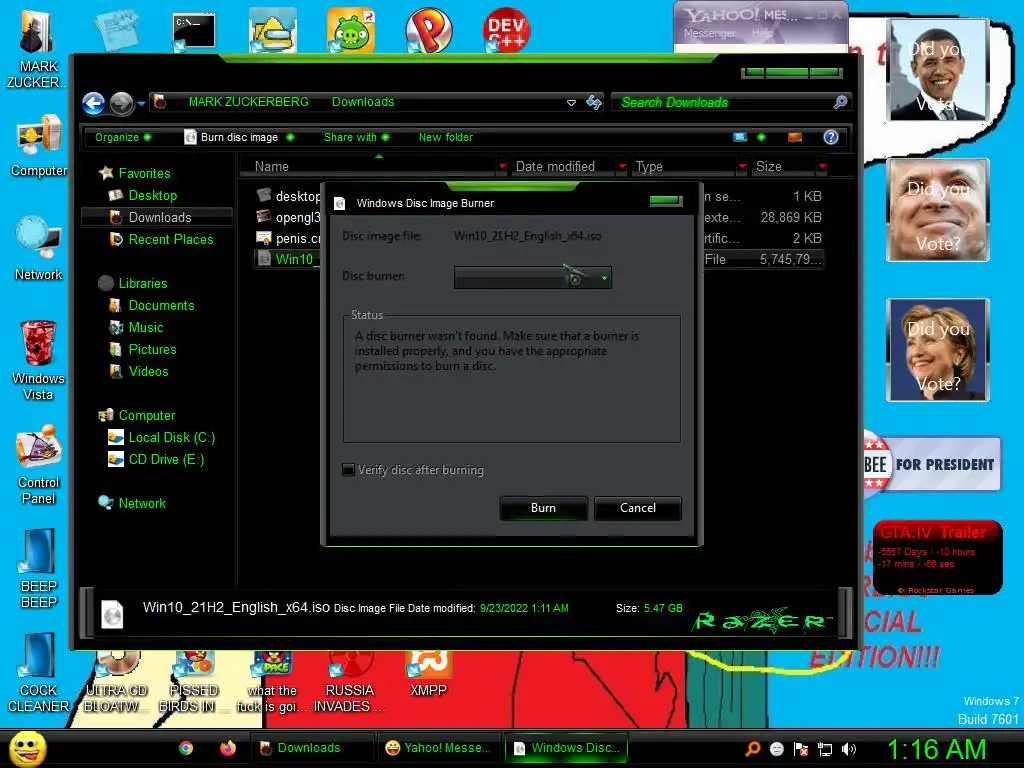Open the volume speaker tray icon
The height and width of the screenshot is (768, 1024).
[849, 749]
